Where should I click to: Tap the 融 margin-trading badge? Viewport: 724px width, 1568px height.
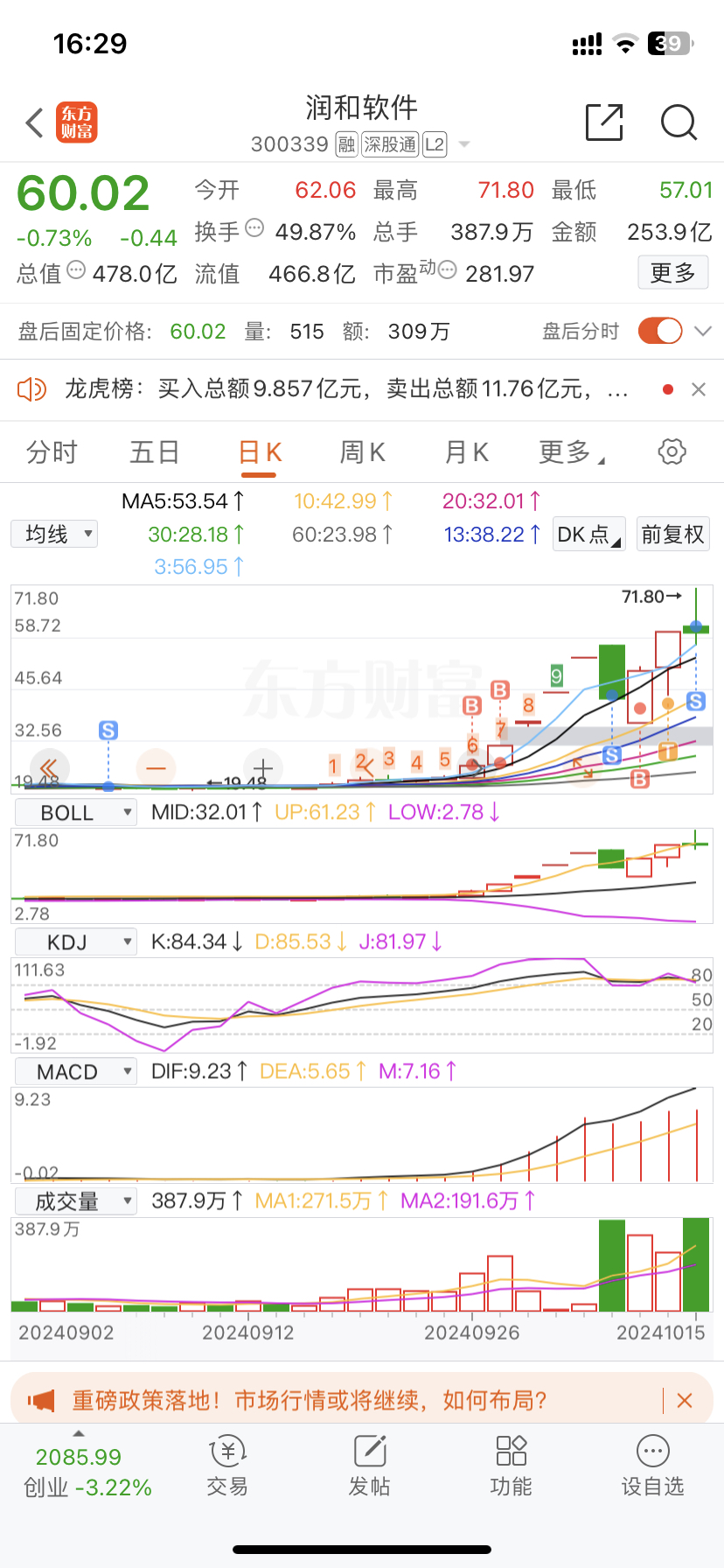[347, 144]
